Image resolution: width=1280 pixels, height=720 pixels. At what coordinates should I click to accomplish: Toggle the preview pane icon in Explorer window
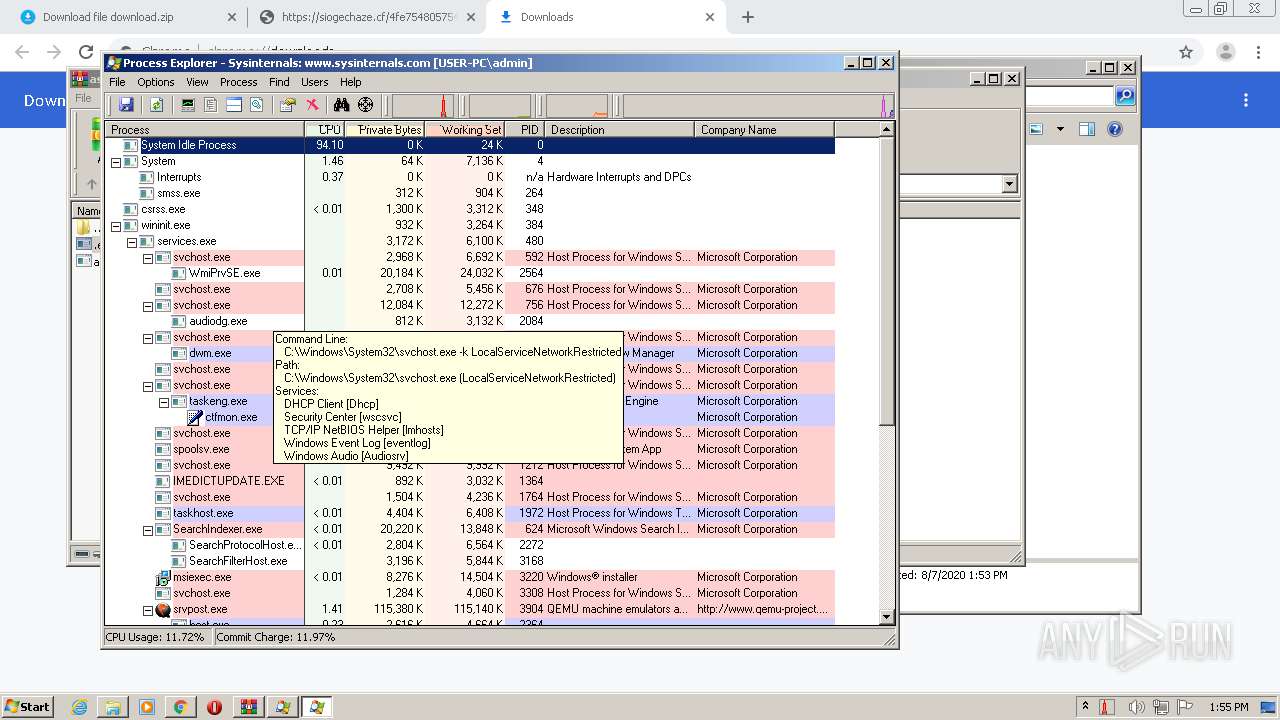point(1087,129)
